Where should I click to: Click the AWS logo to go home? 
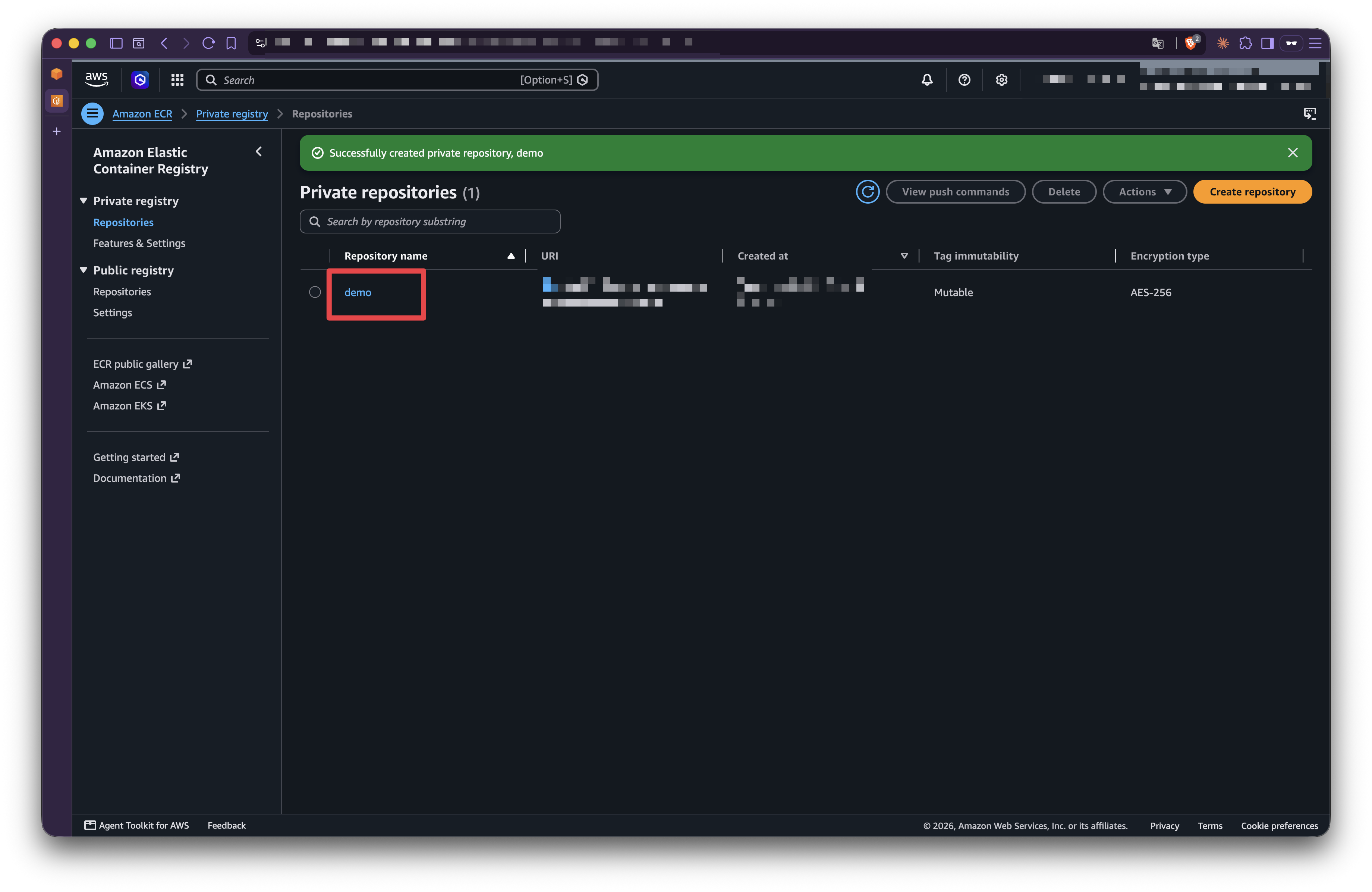pos(96,79)
